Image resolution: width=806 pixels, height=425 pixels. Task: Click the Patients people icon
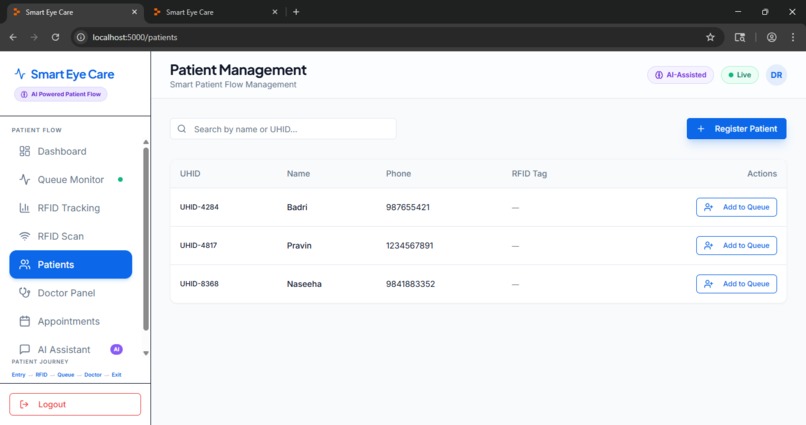click(x=25, y=264)
